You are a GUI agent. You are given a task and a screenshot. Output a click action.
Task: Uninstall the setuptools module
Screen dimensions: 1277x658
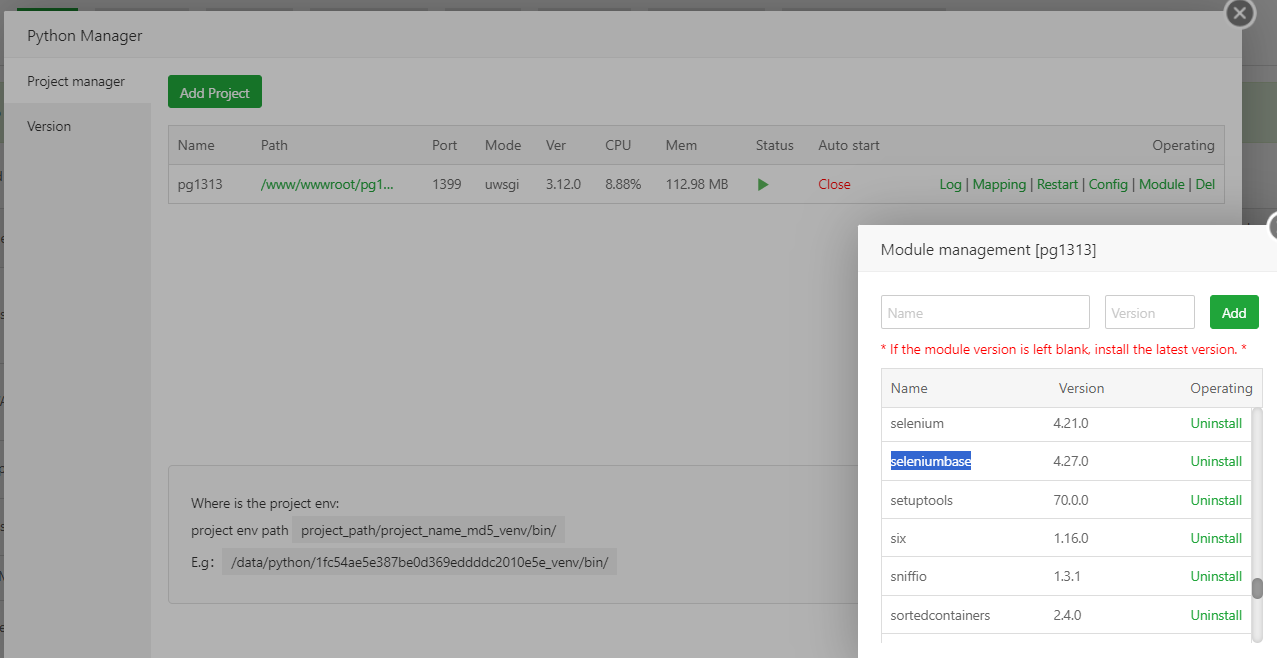coord(1216,501)
